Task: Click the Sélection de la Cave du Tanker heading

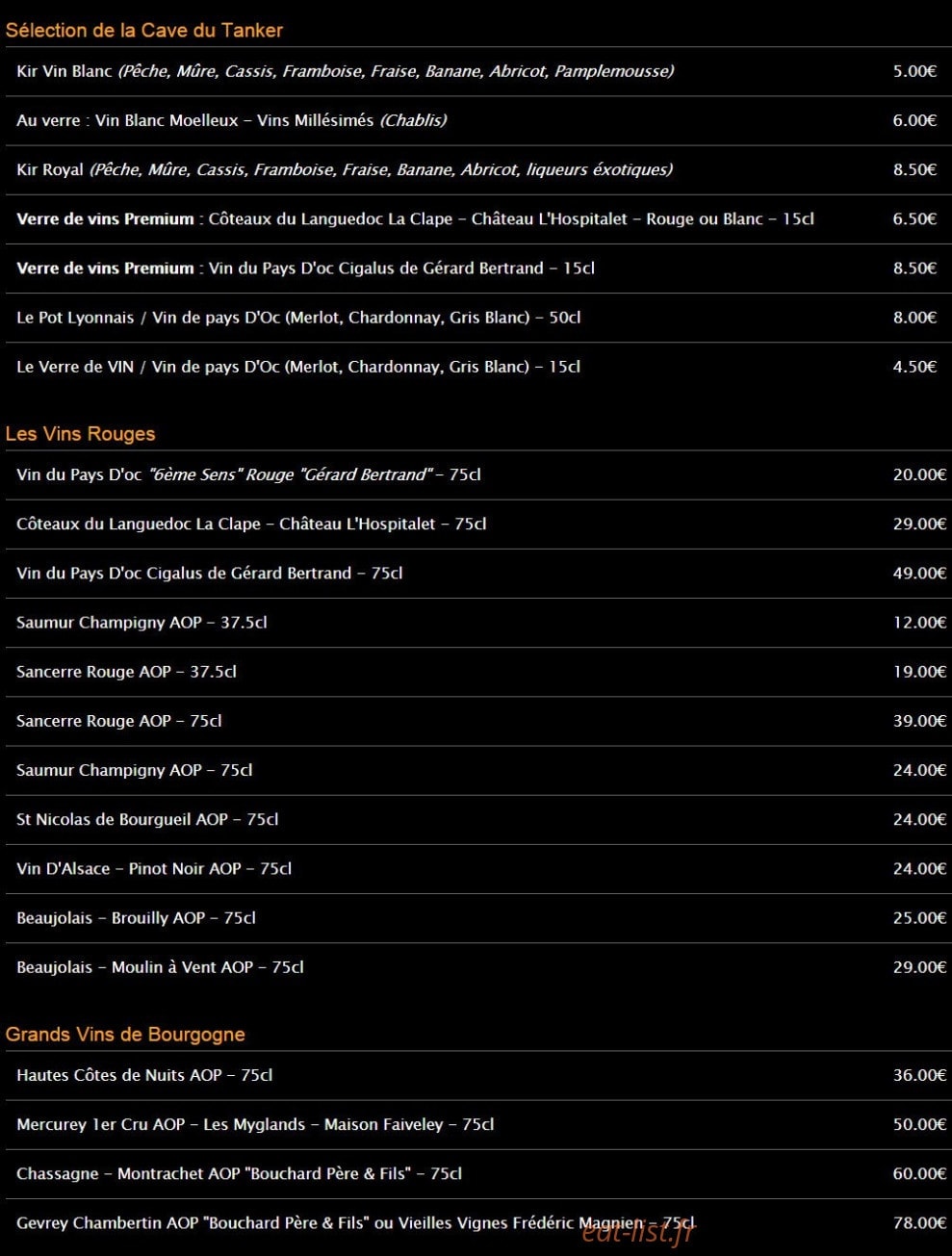Action: (143, 30)
